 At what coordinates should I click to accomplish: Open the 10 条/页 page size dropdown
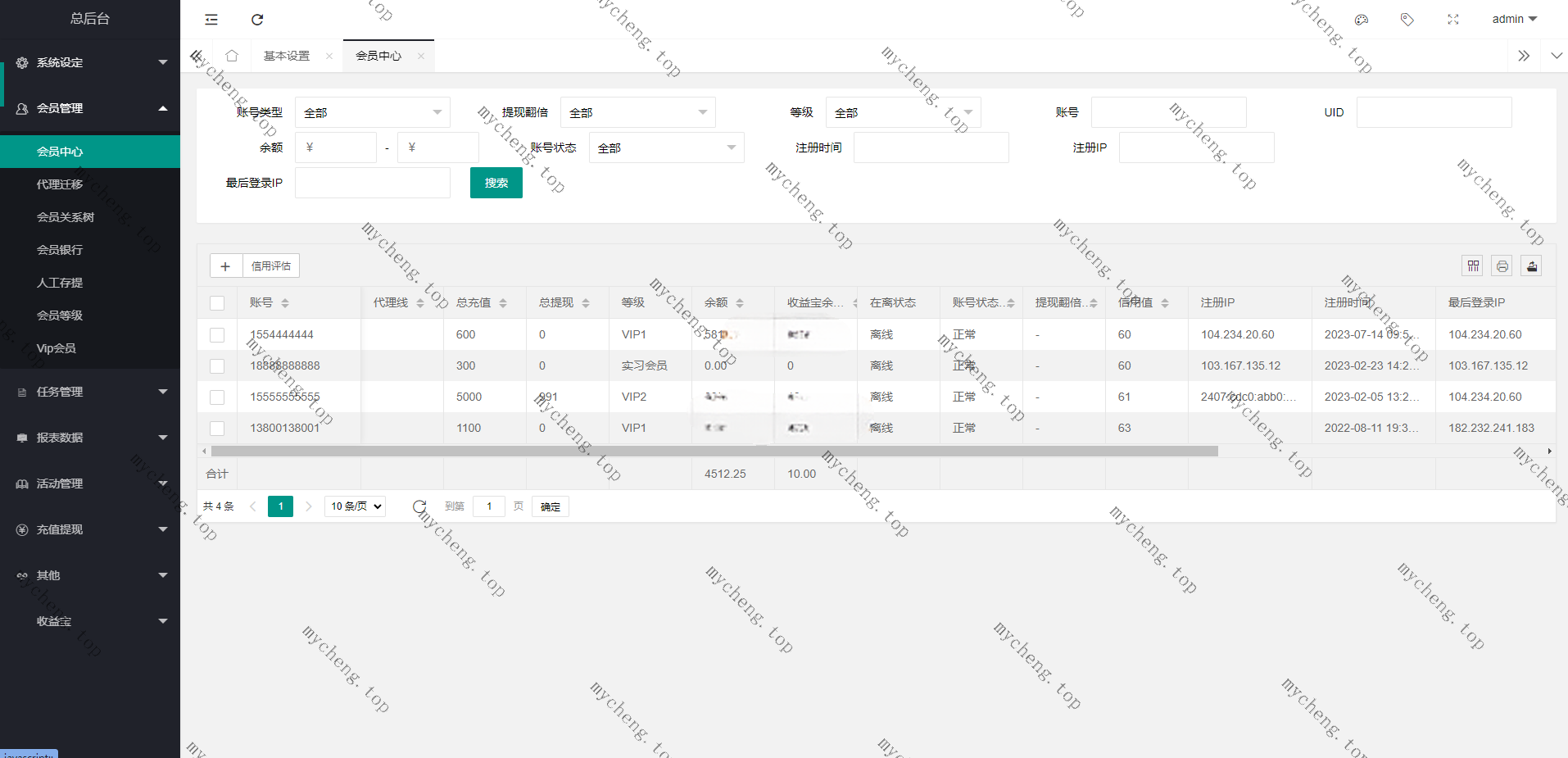(x=355, y=506)
